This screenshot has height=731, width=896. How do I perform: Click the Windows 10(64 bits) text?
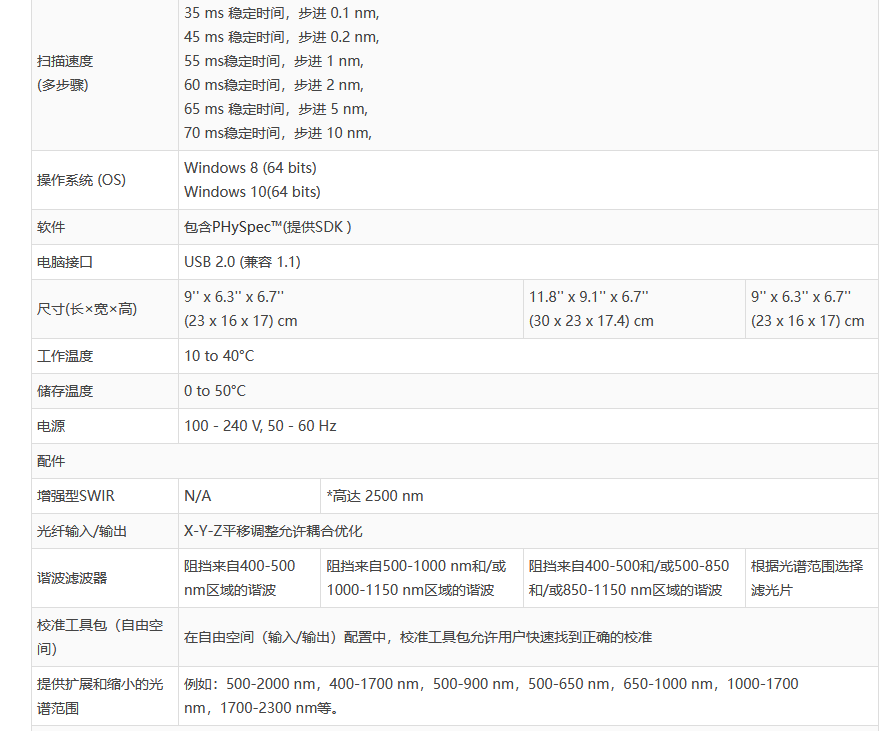pyautogui.click(x=252, y=192)
